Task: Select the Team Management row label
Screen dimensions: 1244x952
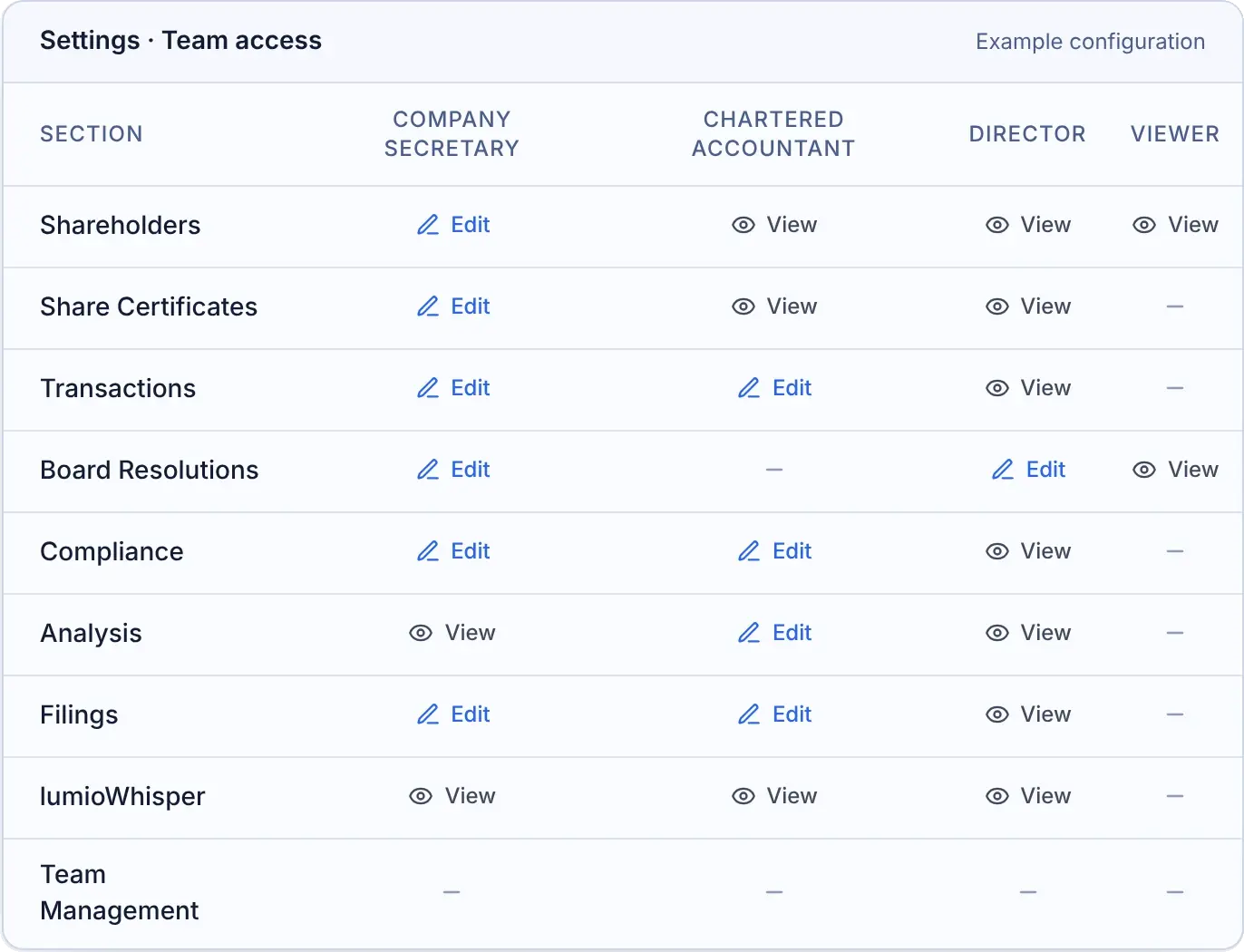Action: coord(120,892)
